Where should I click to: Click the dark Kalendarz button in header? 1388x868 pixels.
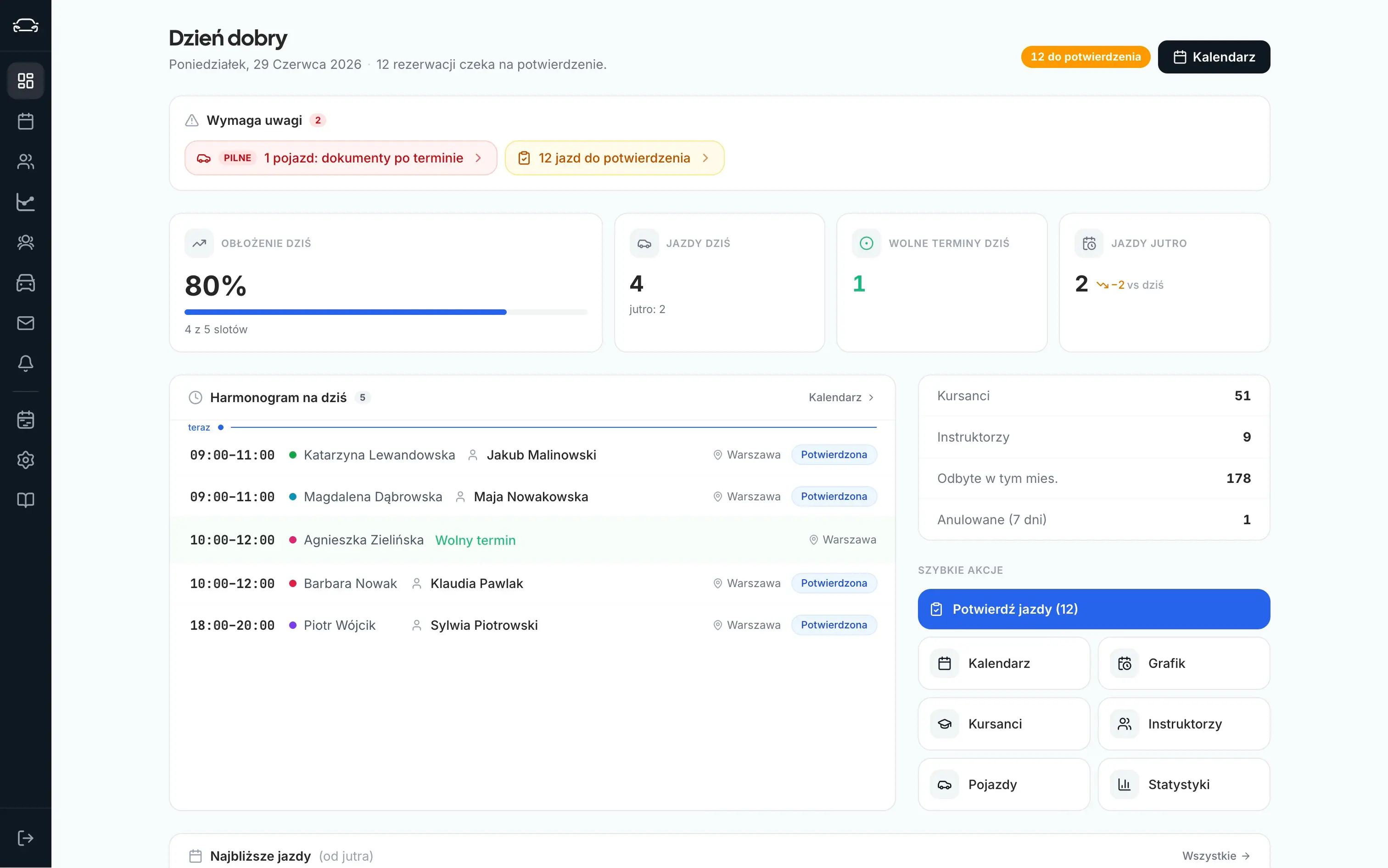point(1214,57)
